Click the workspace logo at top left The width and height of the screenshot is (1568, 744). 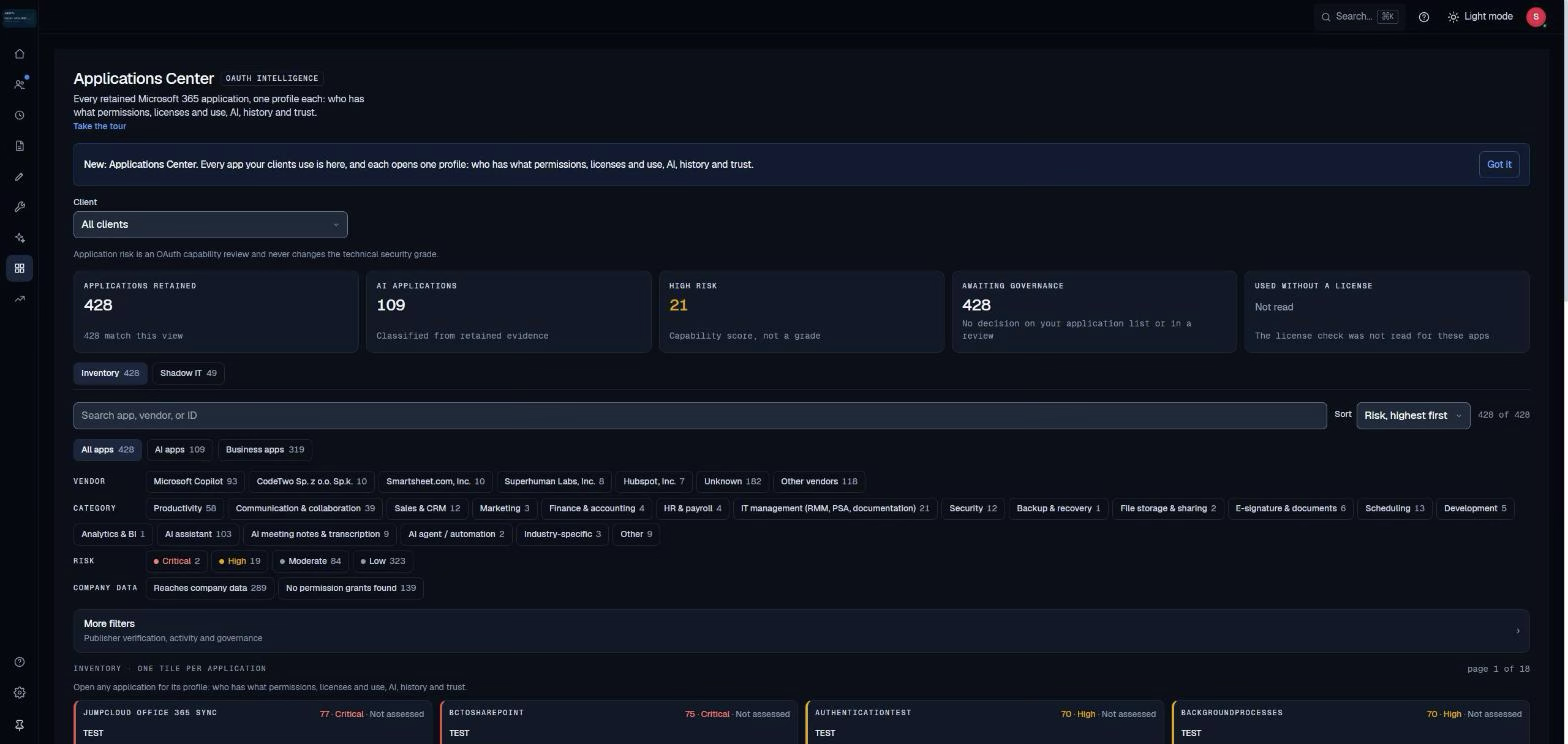[x=19, y=17]
